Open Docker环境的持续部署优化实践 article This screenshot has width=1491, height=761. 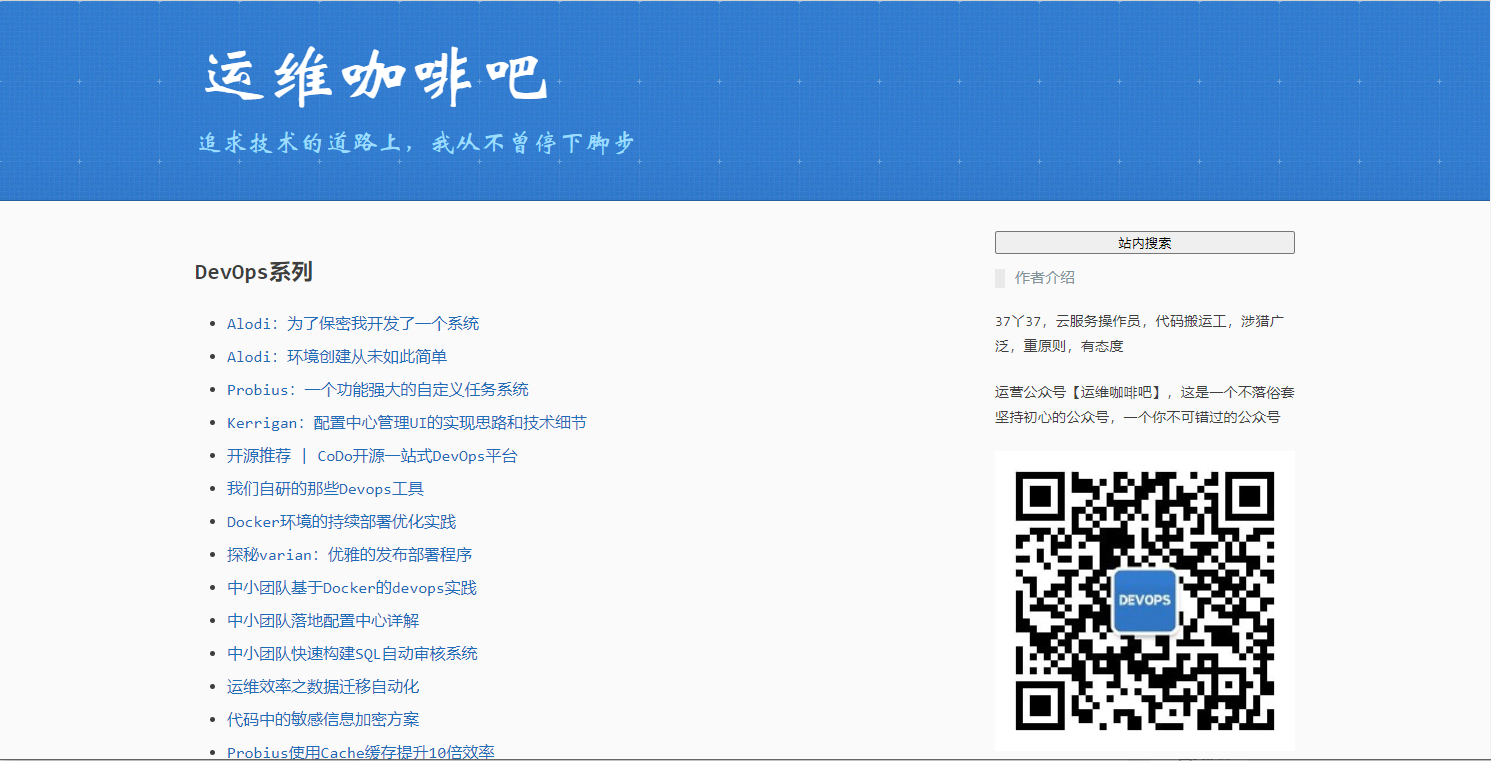(341, 522)
